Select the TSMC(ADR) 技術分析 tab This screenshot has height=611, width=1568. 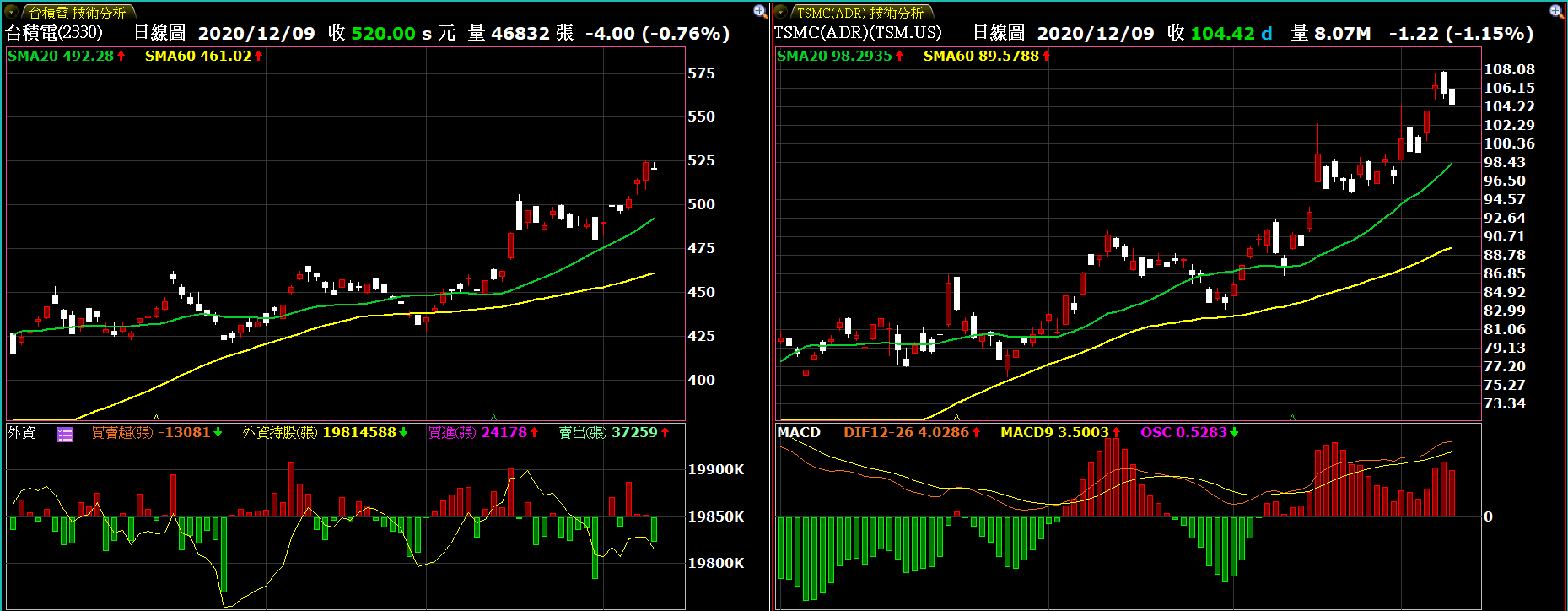(x=860, y=13)
